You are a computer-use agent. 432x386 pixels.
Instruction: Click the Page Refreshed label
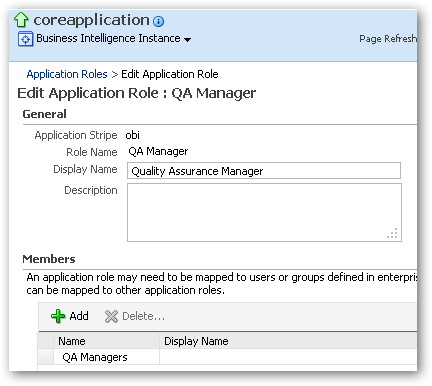click(388, 39)
